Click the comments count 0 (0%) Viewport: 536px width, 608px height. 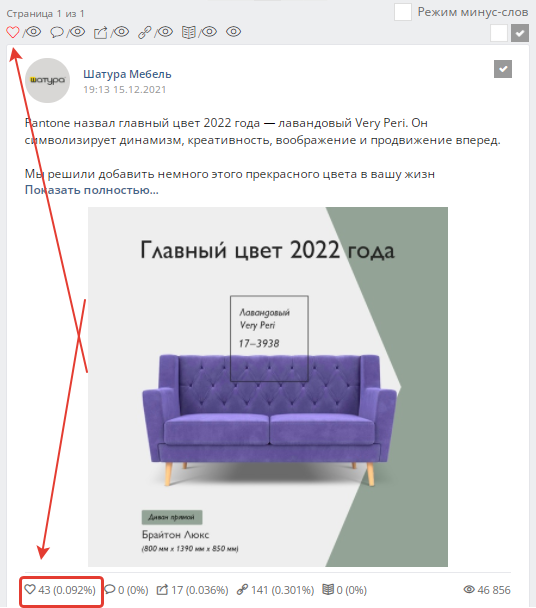point(127,590)
